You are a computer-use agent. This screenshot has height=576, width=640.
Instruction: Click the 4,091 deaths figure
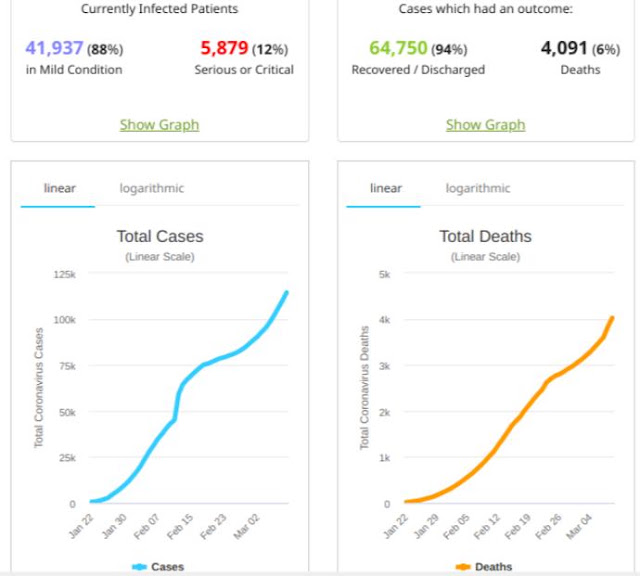pyautogui.click(x=564, y=48)
